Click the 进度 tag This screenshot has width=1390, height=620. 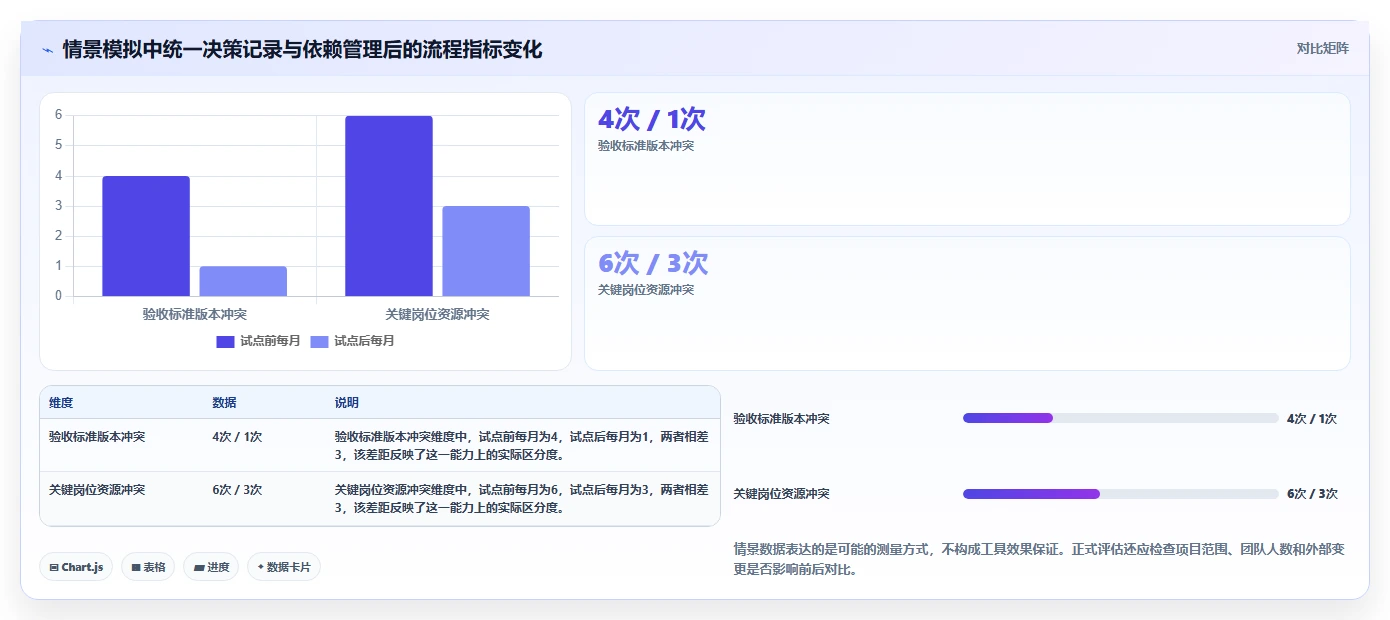[211, 567]
